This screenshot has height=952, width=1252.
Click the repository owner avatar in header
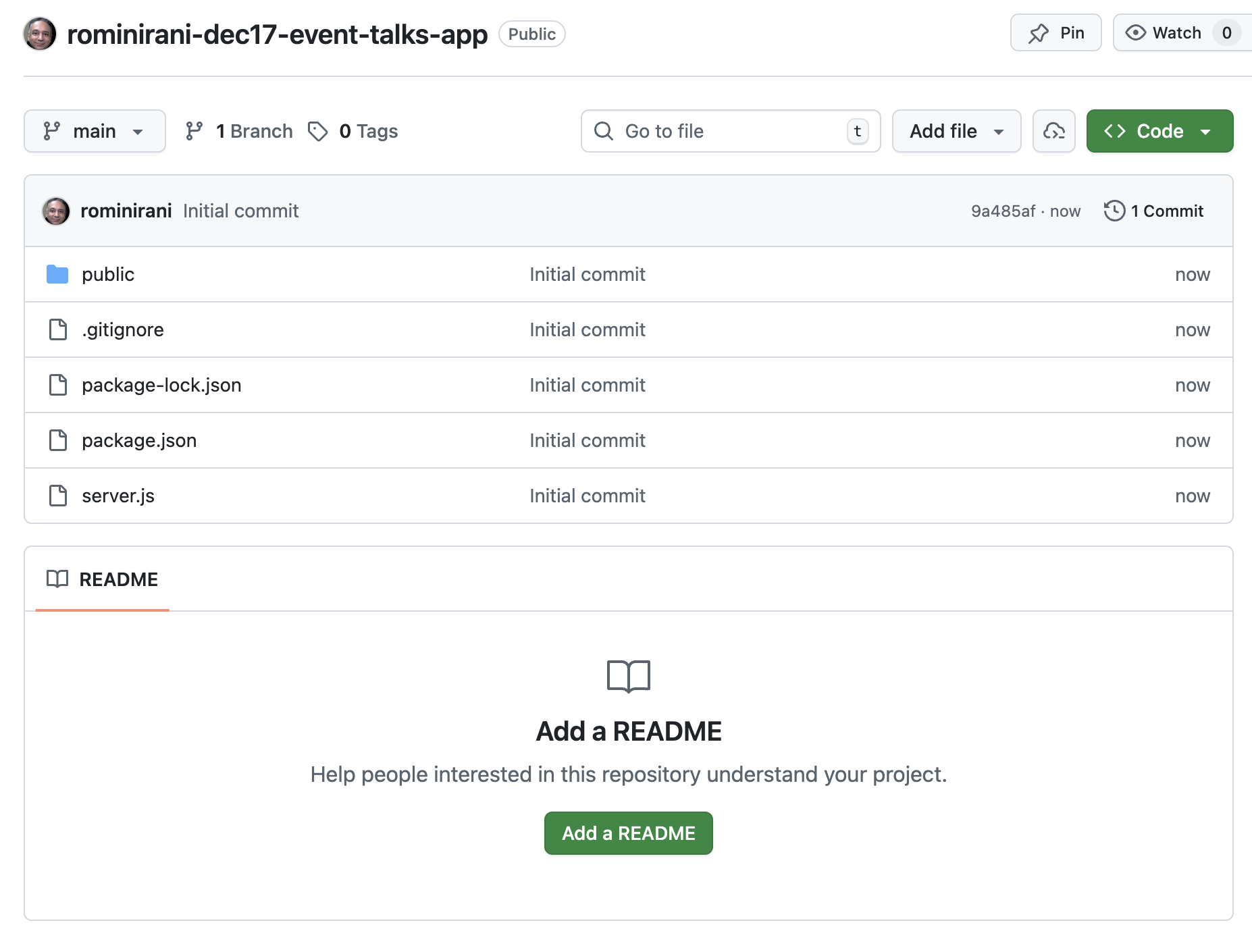coord(40,34)
